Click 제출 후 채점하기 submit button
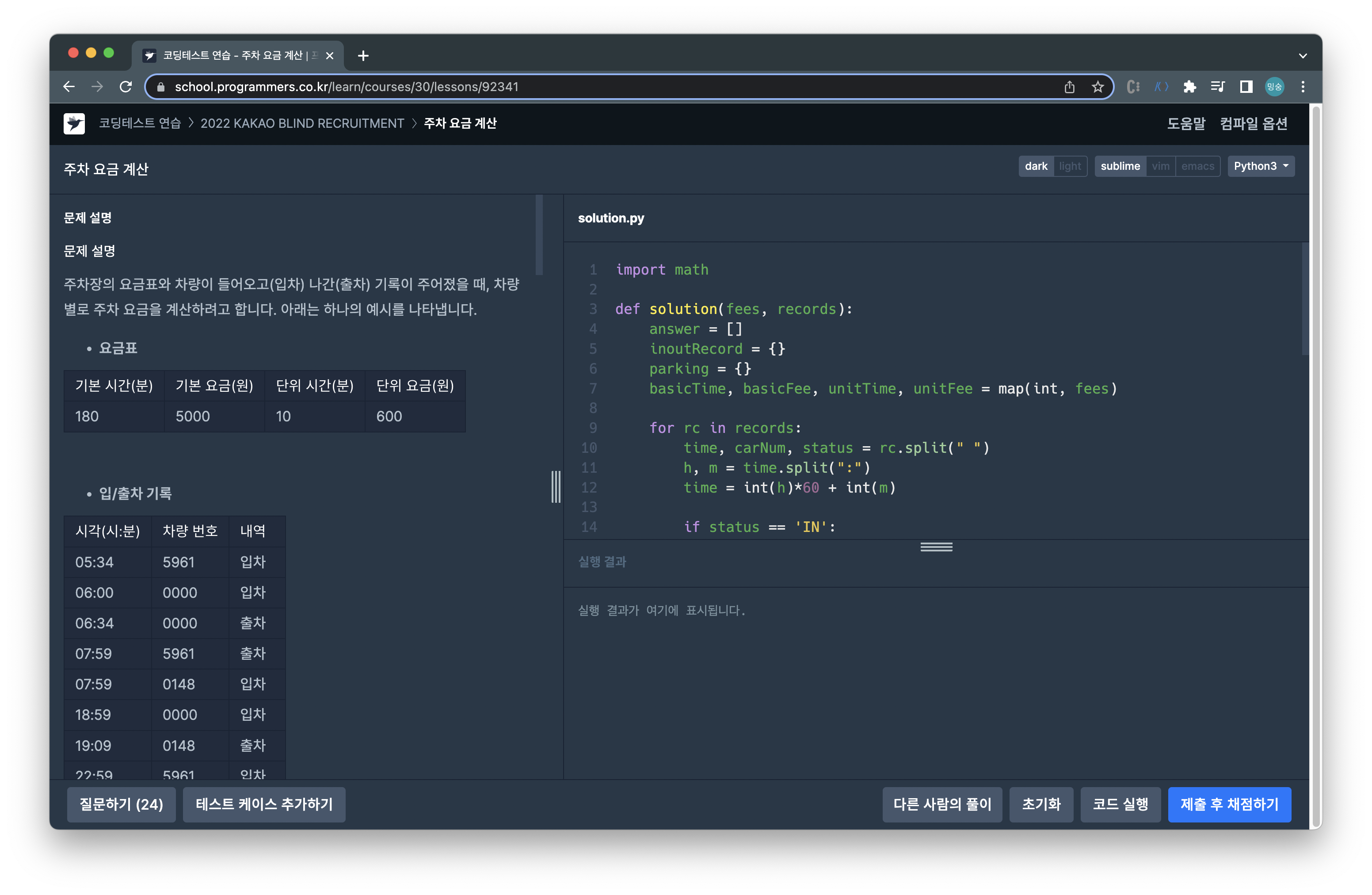Image resolution: width=1372 pixels, height=895 pixels. tap(1229, 804)
